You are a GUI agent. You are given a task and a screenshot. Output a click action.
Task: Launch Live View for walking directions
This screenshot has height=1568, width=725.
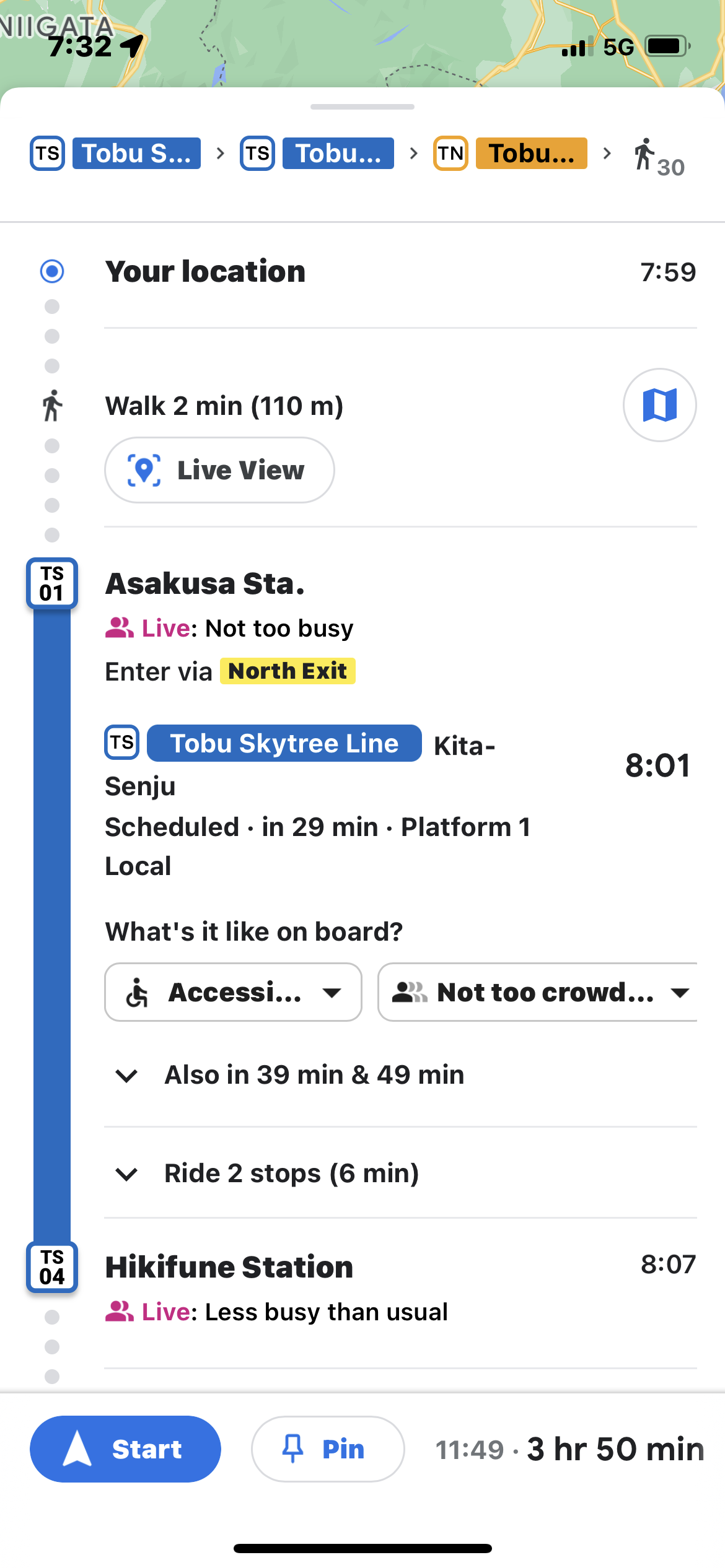(219, 470)
